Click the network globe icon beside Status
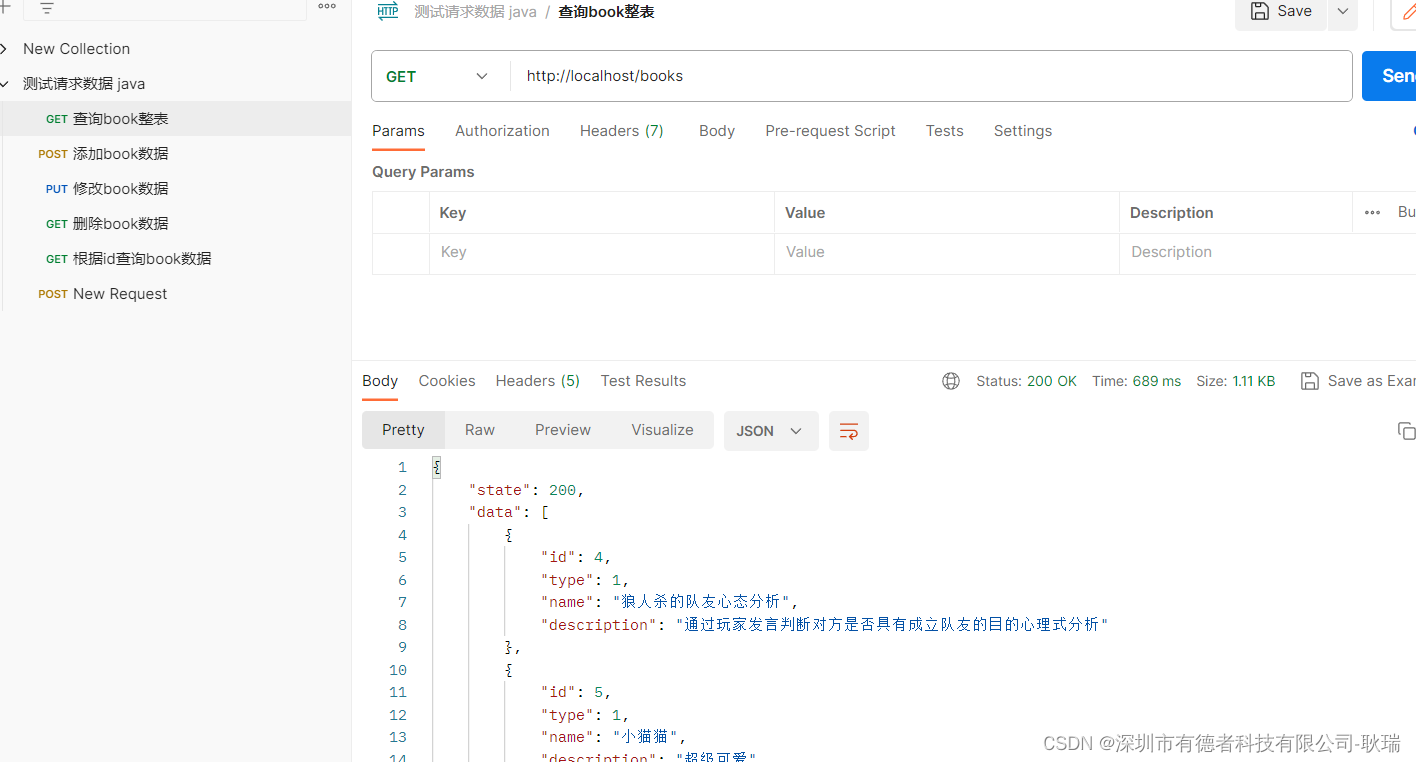 pos(951,381)
